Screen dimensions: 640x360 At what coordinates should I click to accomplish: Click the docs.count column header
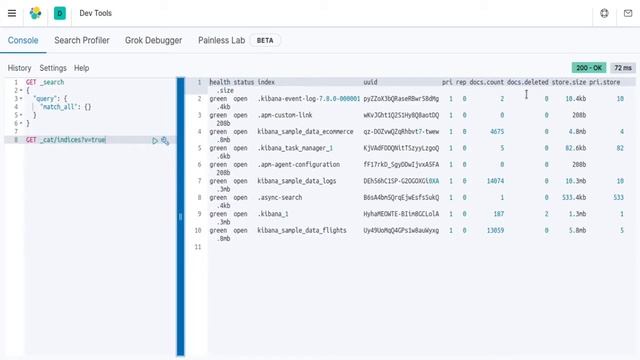pyautogui.click(x=487, y=82)
